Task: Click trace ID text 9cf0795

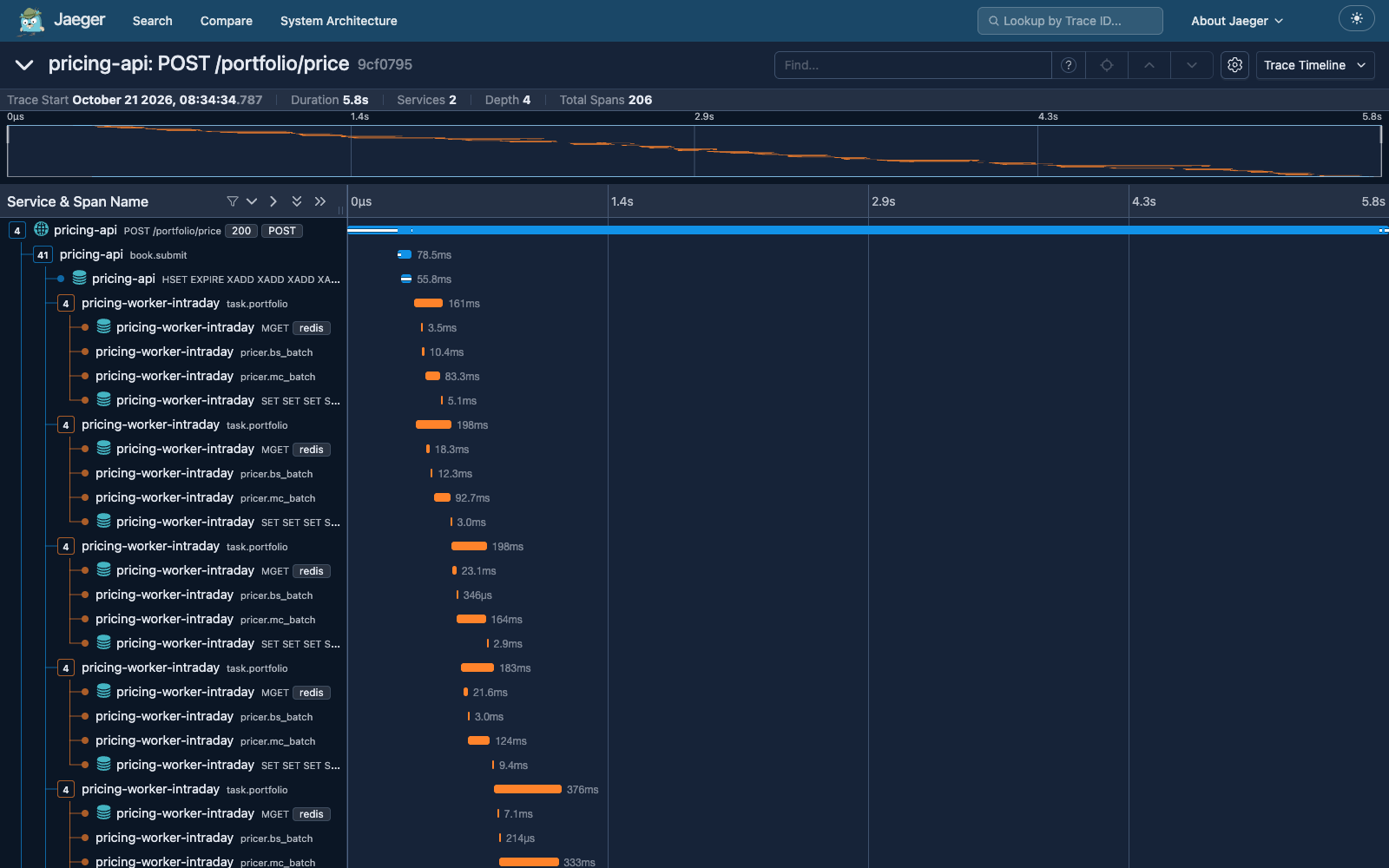Action: [385, 64]
